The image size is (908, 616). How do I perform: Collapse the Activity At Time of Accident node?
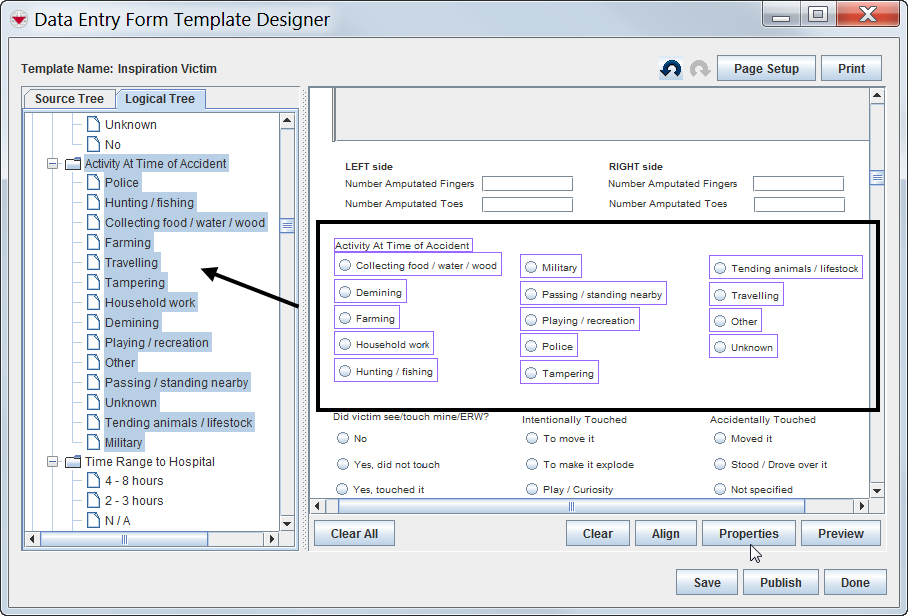tap(52, 164)
